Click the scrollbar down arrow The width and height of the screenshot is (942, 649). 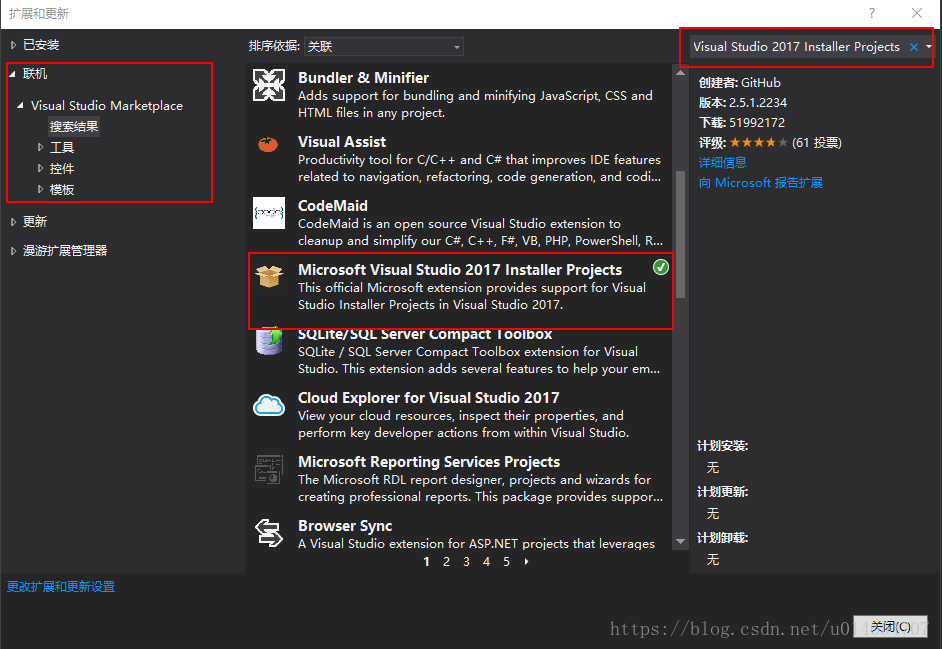[x=681, y=541]
